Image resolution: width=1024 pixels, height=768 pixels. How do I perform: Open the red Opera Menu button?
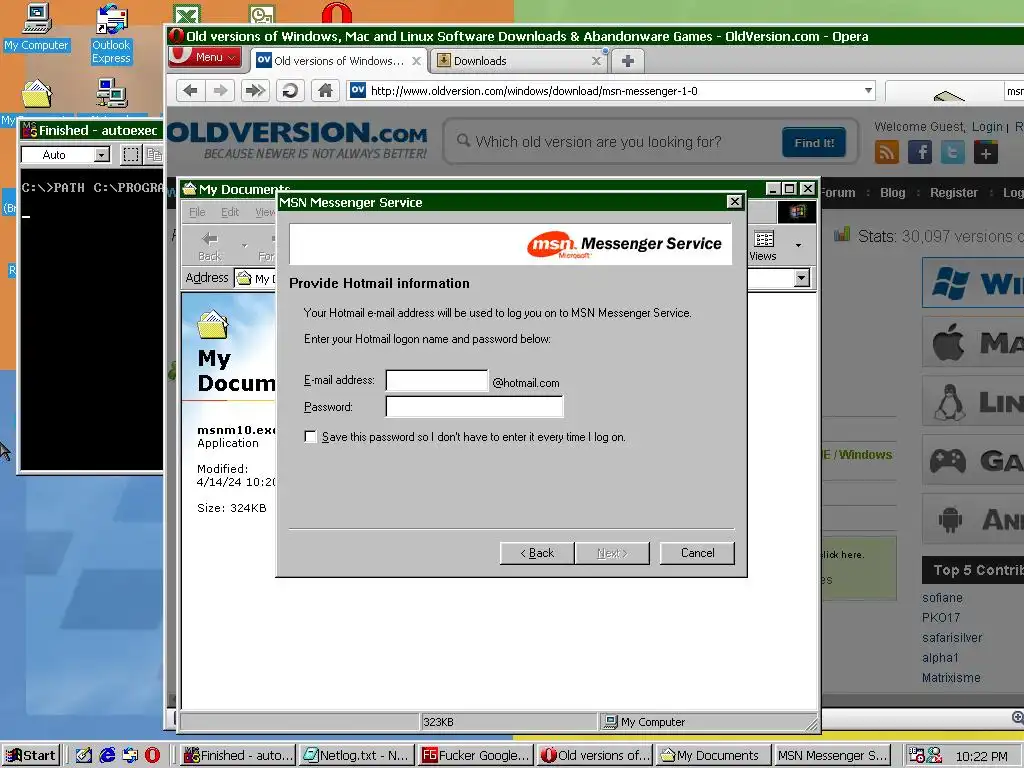(x=206, y=57)
